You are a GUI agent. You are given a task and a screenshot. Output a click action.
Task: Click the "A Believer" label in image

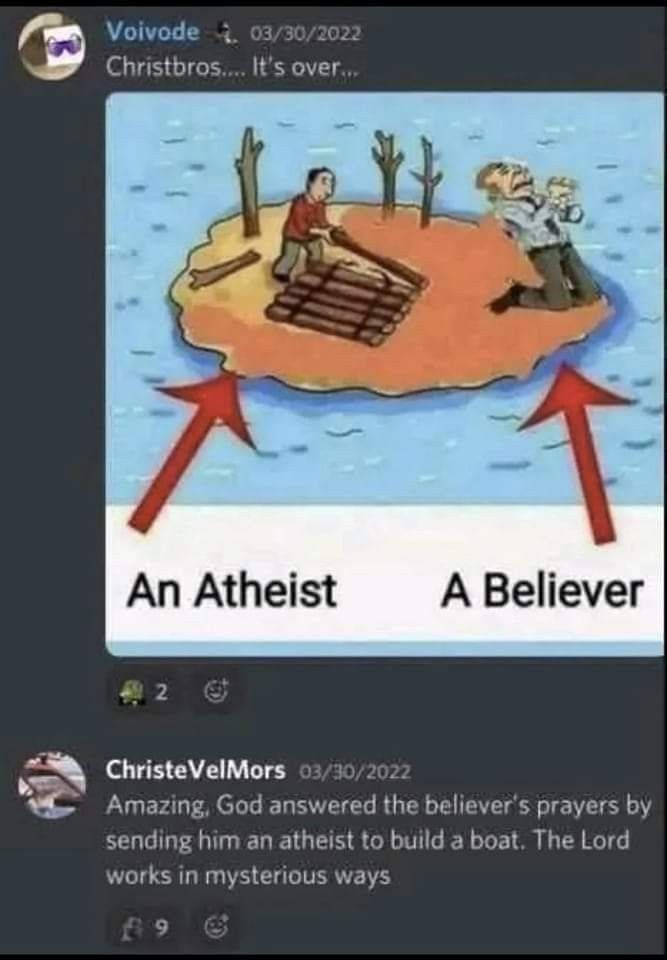click(x=542, y=591)
